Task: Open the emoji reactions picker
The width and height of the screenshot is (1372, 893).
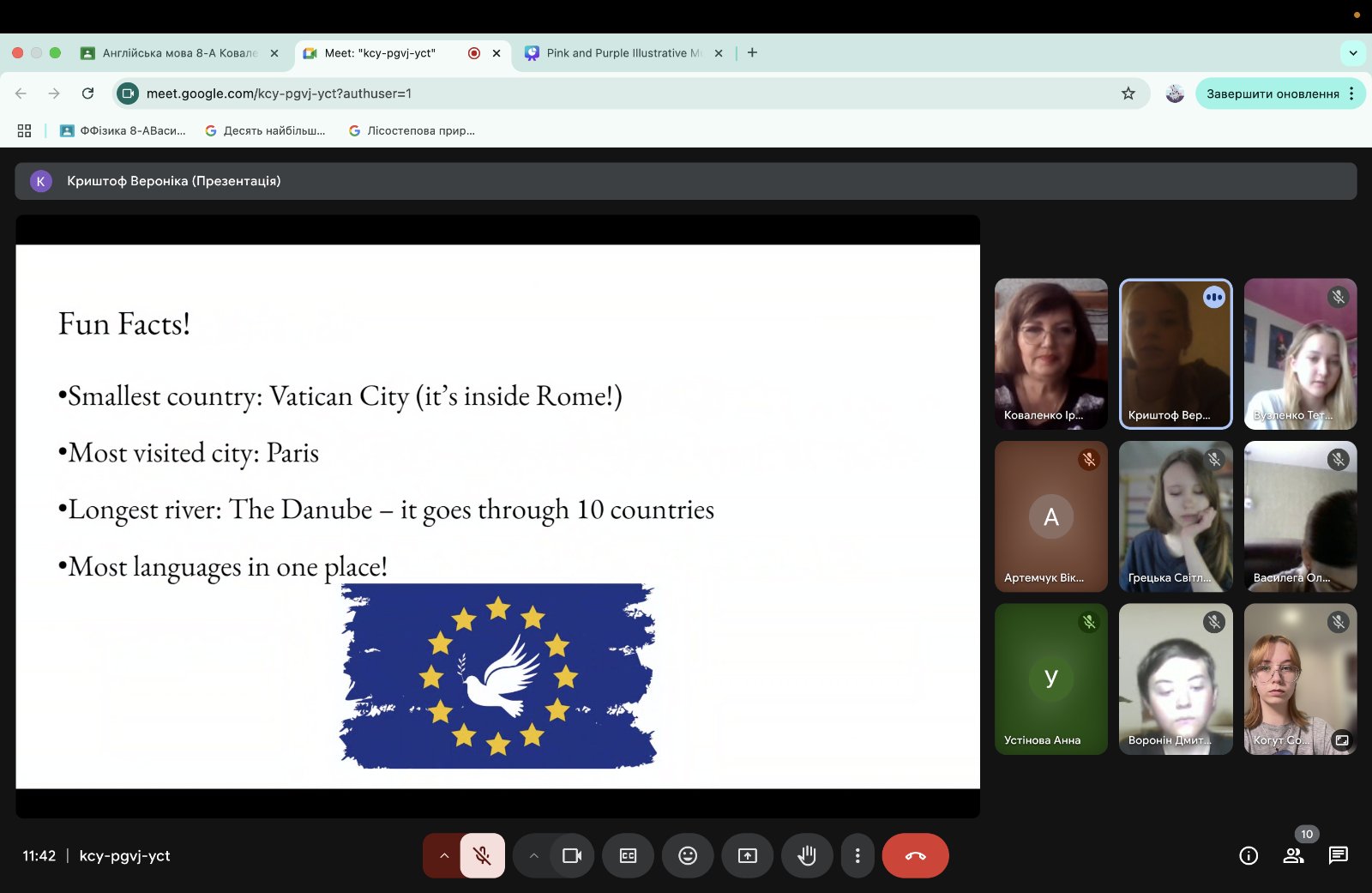Action: point(688,855)
